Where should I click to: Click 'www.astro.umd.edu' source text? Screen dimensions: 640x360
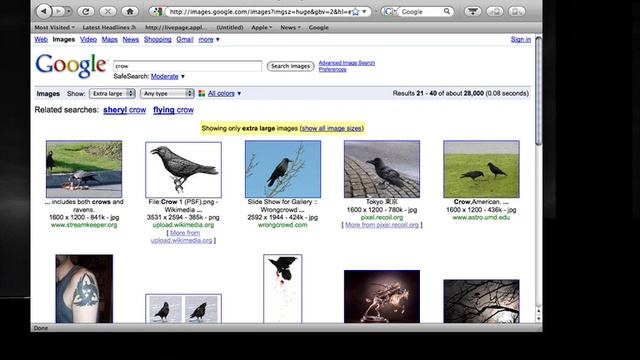pos(481,218)
